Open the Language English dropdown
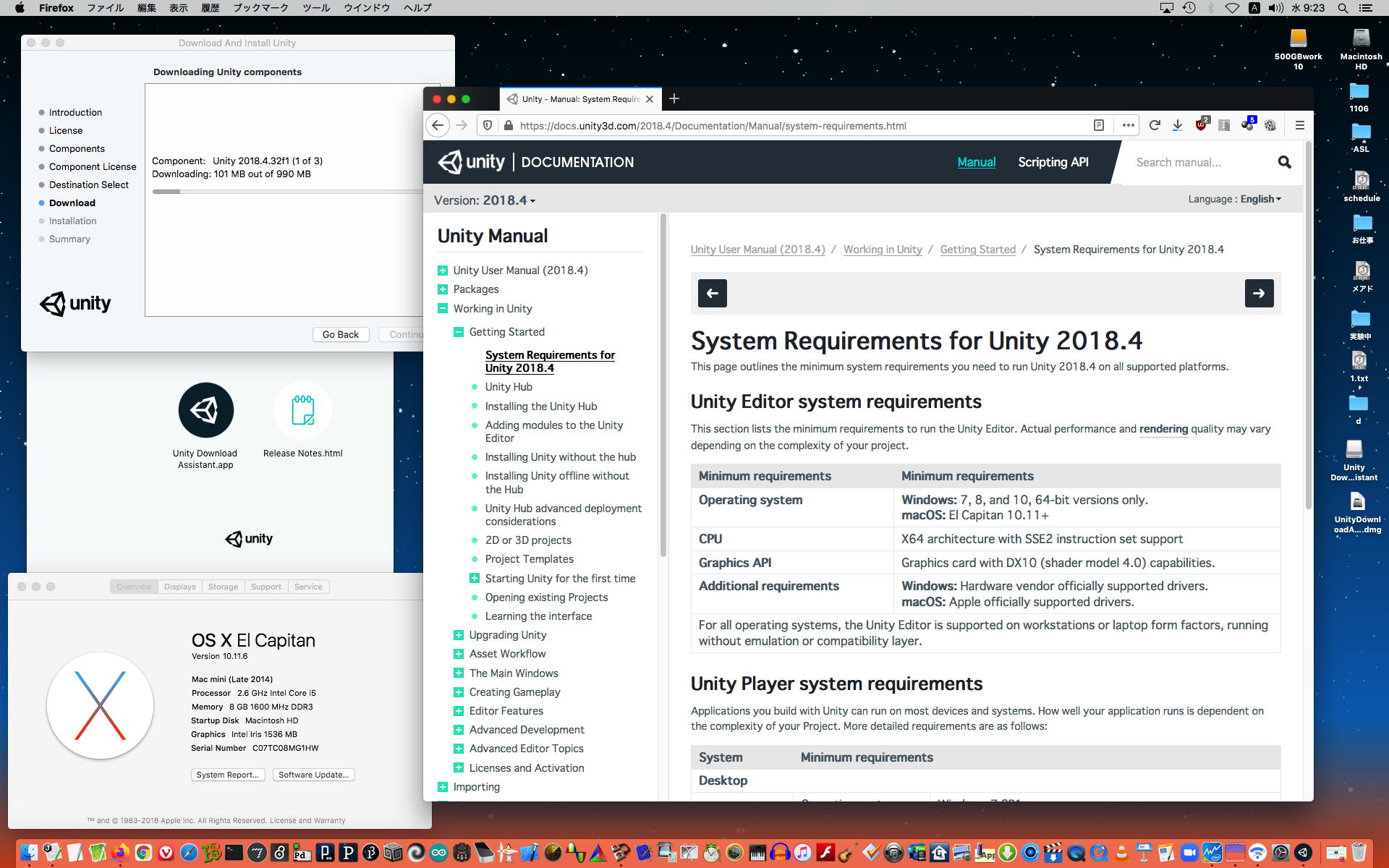This screenshot has width=1389, height=868. 1260,199
